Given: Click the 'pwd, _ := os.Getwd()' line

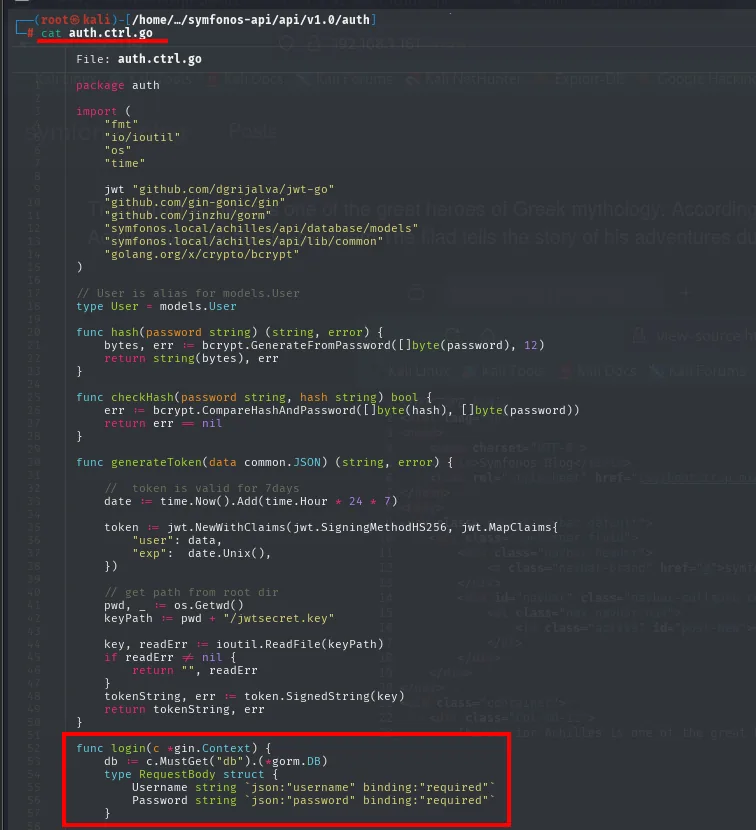Looking at the screenshot, I should tap(174, 605).
